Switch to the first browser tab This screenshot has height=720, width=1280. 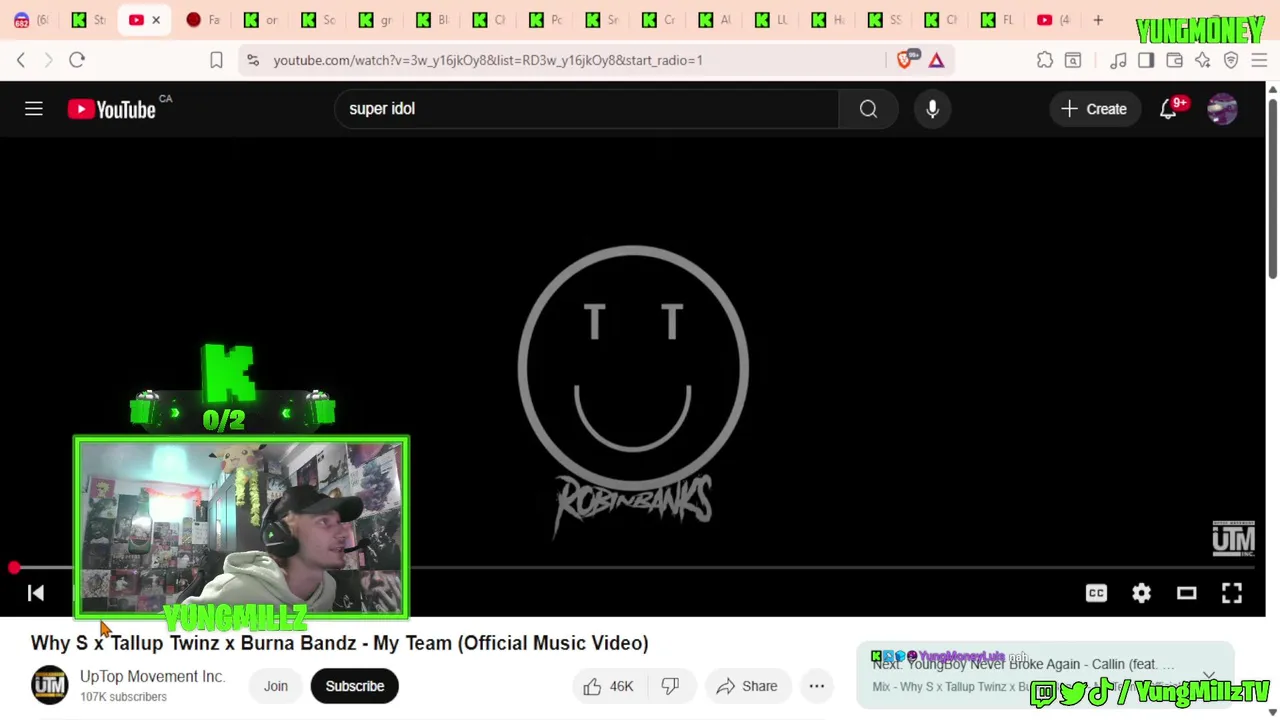tap(30, 20)
